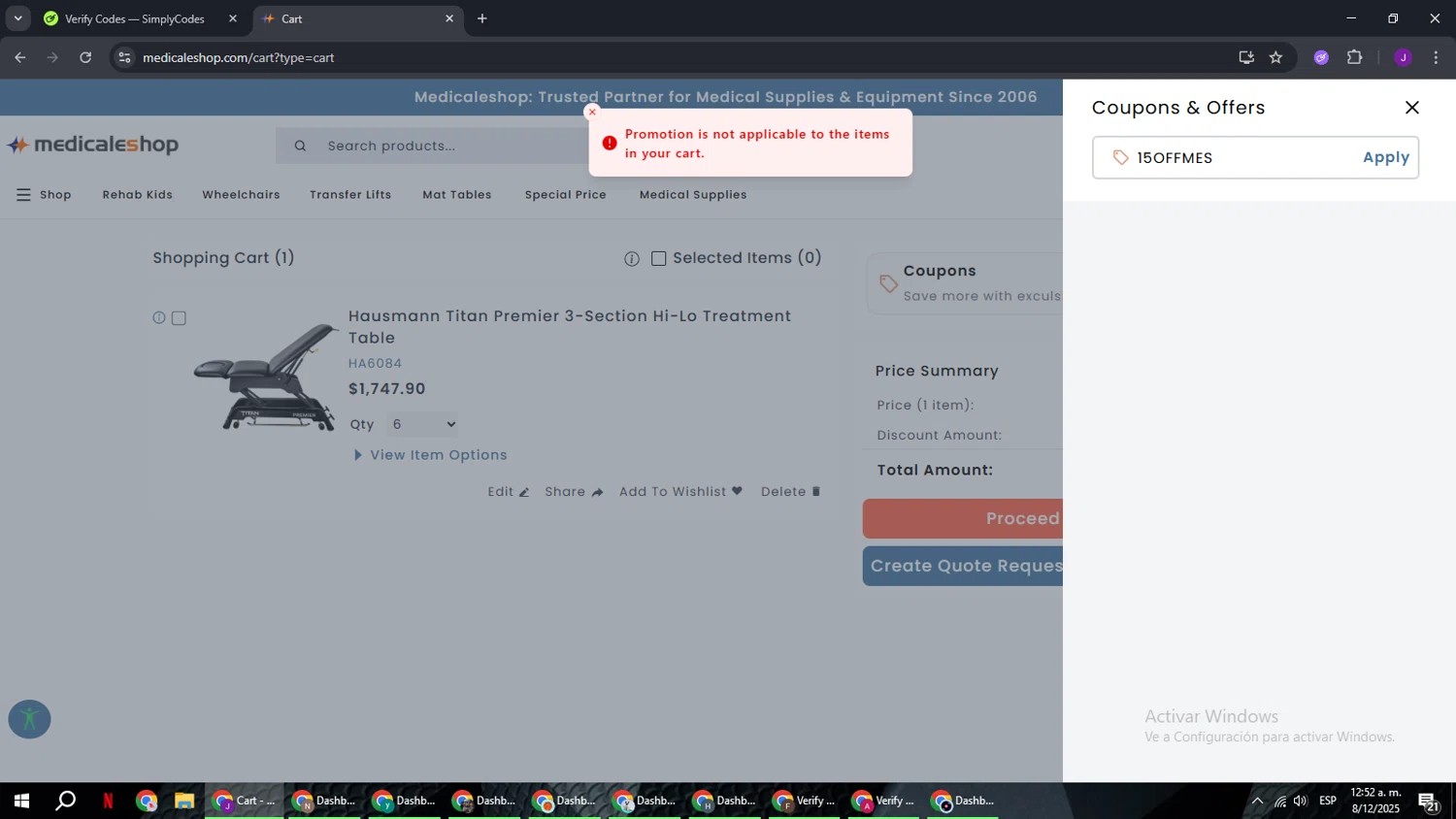Open Transfer Lifts category

350,195
